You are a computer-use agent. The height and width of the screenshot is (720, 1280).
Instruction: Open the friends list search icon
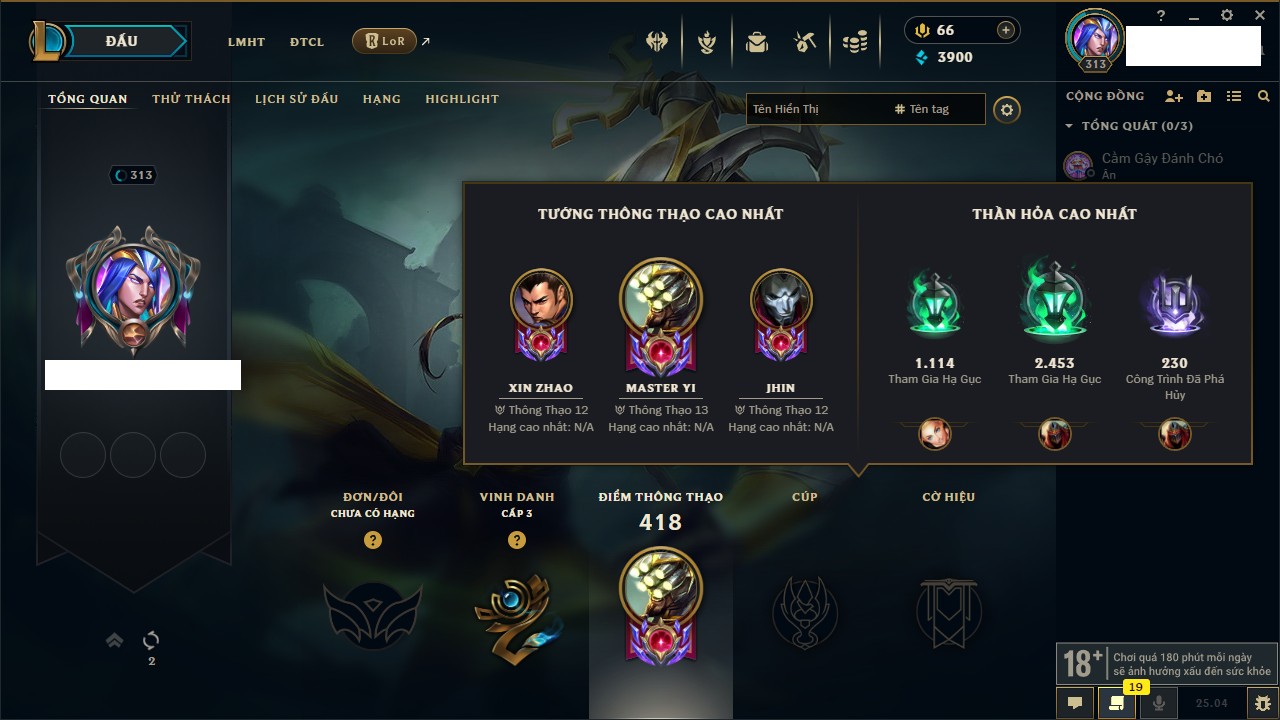click(1264, 96)
